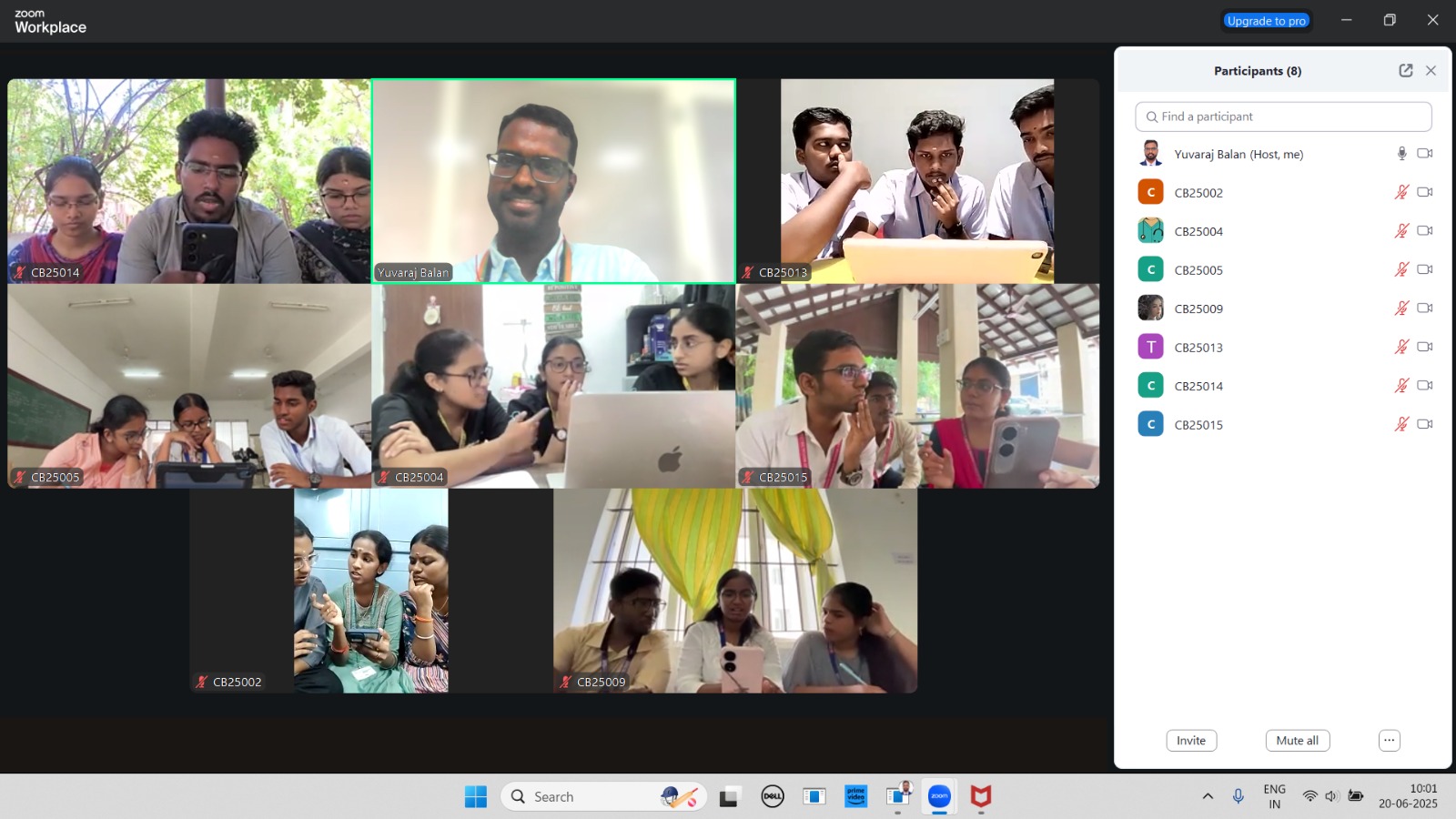The height and width of the screenshot is (819, 1456).
Task: Mute Yuvaraj Balan's microphone in participant list
Action: (1401, 154)
